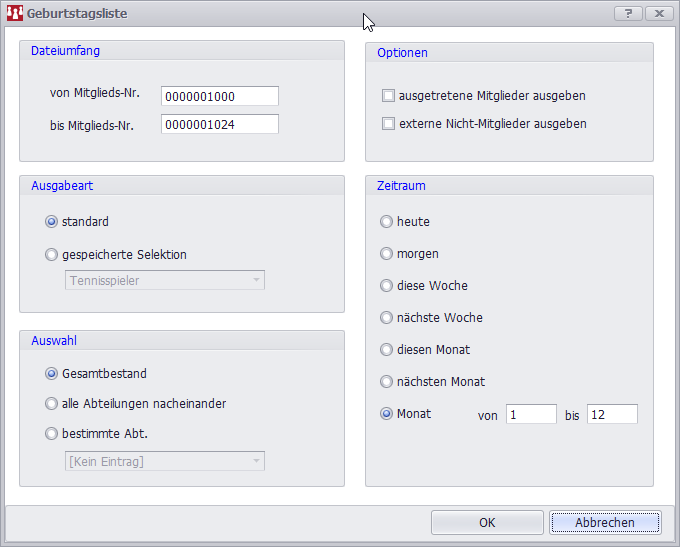Check 'externe Nicht-Mitglieder ausgeben' option
Image resolution: width=680 pixels, height=547 pixels.
coord(388,124)
